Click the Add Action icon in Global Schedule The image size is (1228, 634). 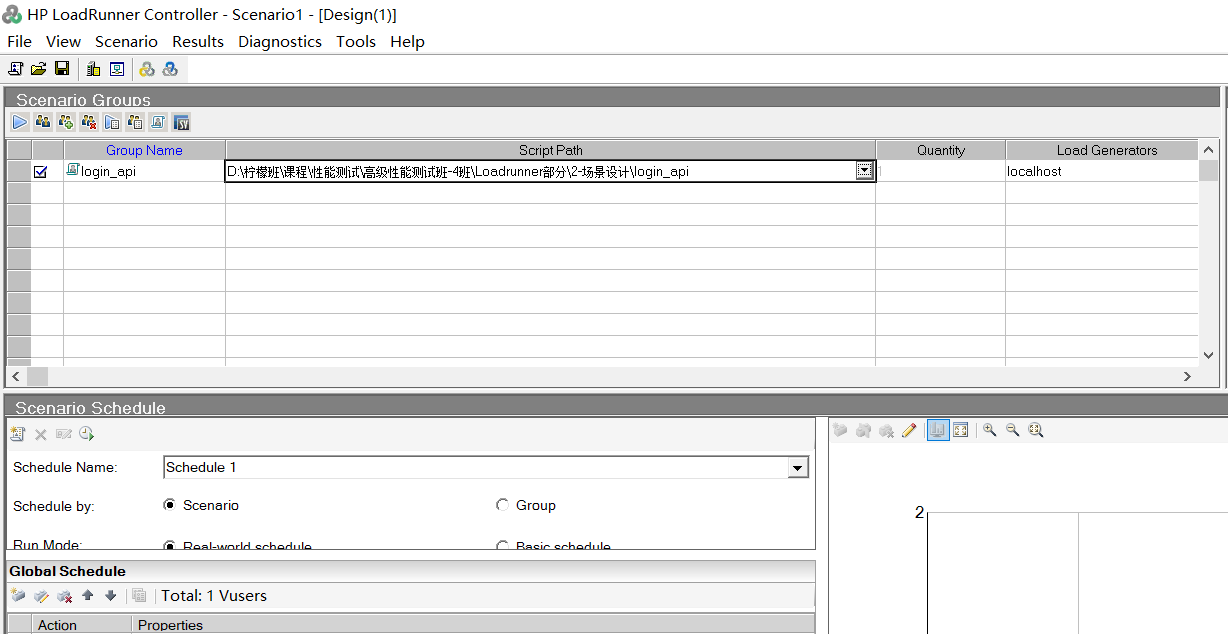(17, 596)
